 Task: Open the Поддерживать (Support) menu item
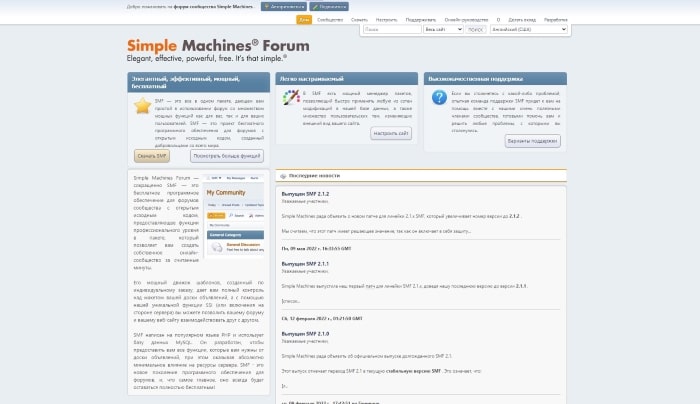(x=421, y=20)
